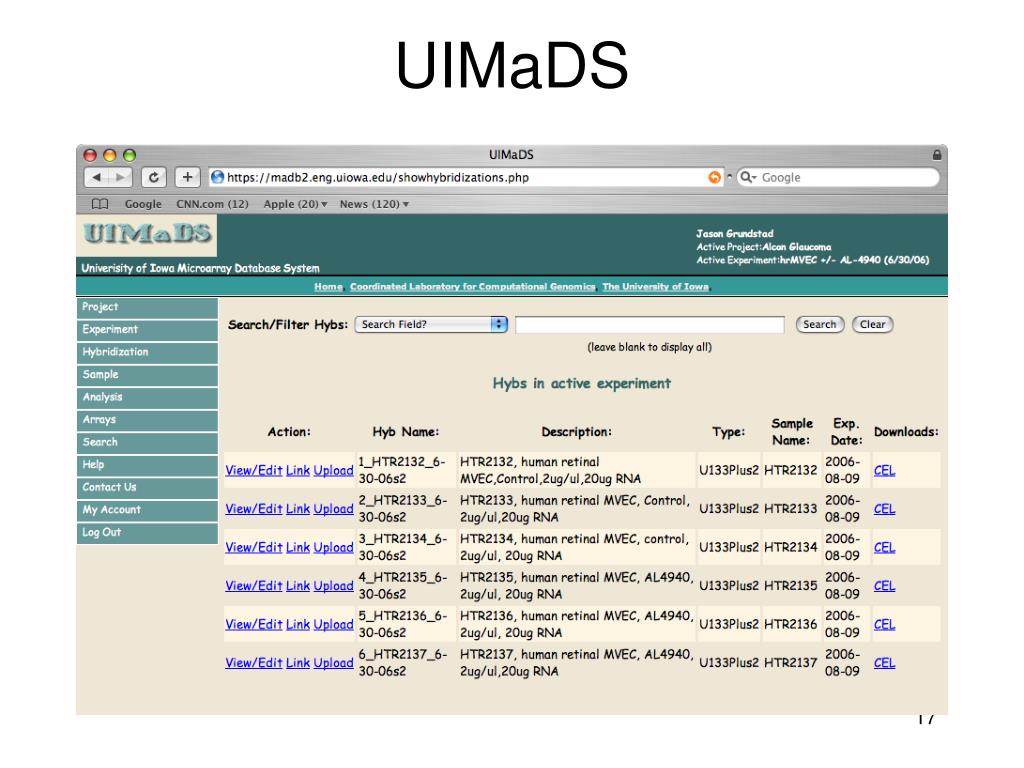Viewport: 1024px width, 768px height.
Task: Click the UIMaDS logo banner
Action: 148,234
